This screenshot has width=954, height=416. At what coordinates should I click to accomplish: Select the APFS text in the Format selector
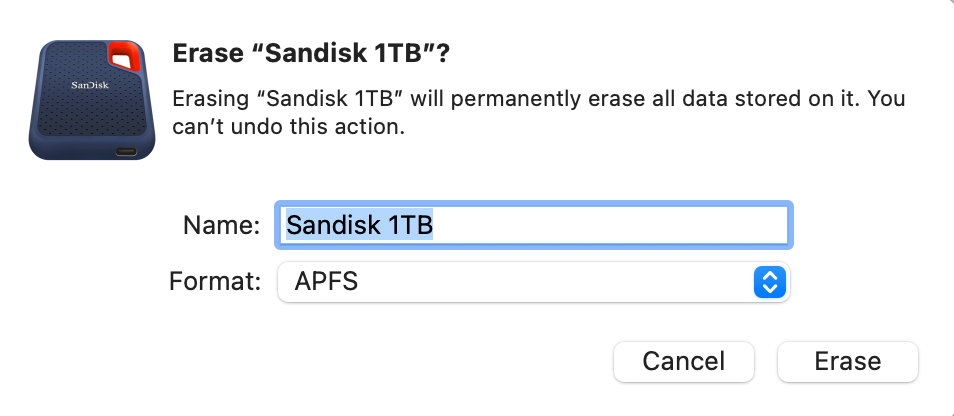(326, 282)
